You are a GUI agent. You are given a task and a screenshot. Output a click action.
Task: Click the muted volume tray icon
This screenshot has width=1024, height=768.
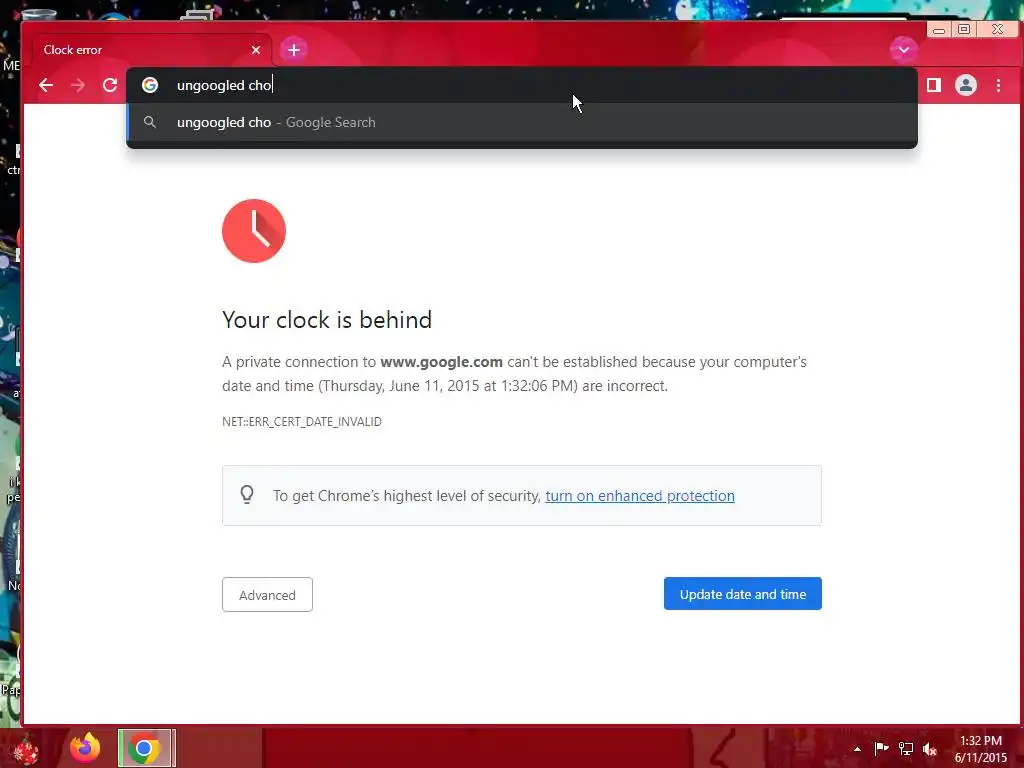[x=930, y=749]
